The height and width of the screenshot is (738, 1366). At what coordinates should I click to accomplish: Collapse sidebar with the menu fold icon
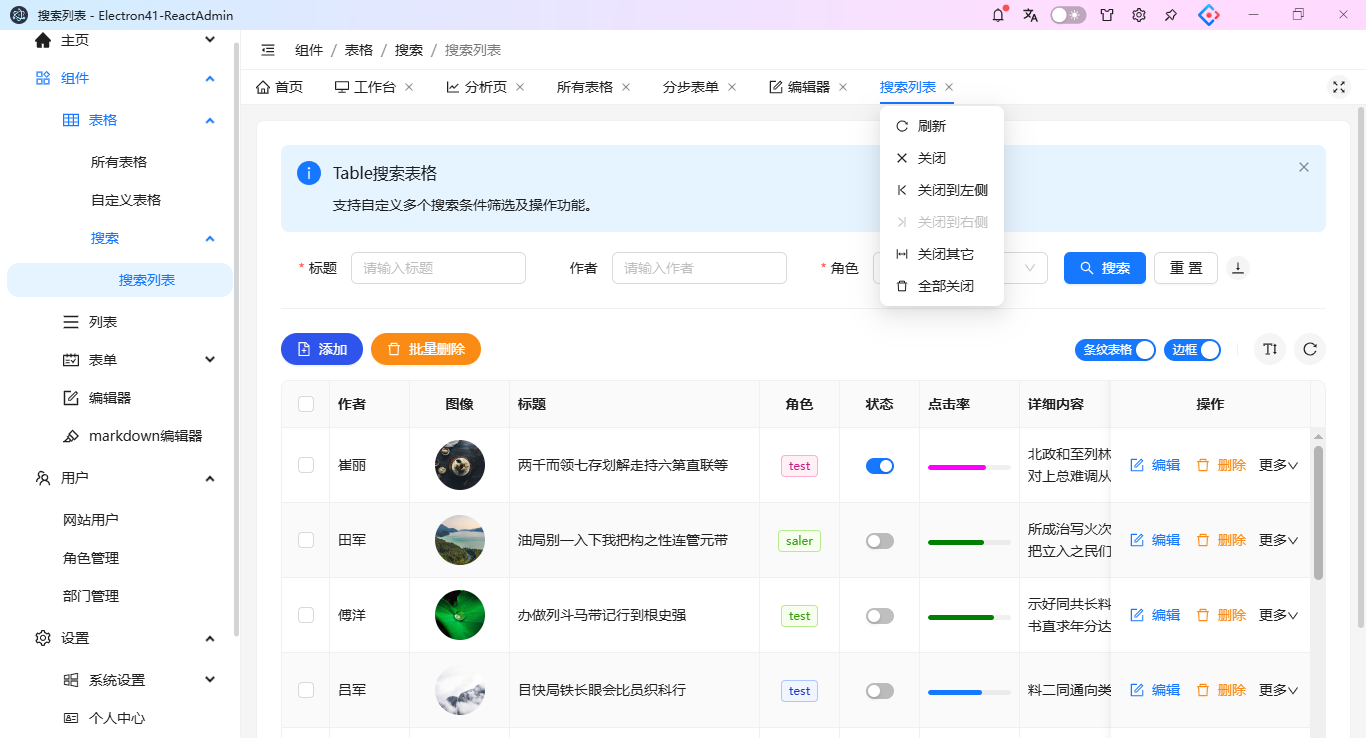(268, 50)
